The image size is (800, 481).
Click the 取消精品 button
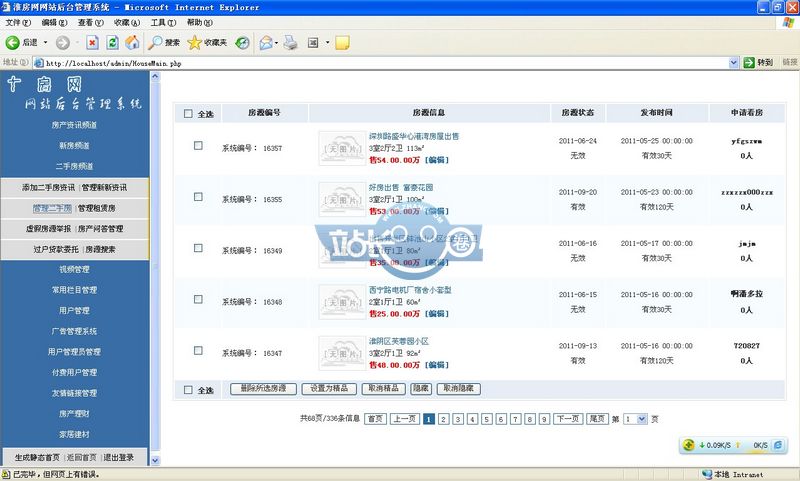pyautogui.click(x=384, y=389)
